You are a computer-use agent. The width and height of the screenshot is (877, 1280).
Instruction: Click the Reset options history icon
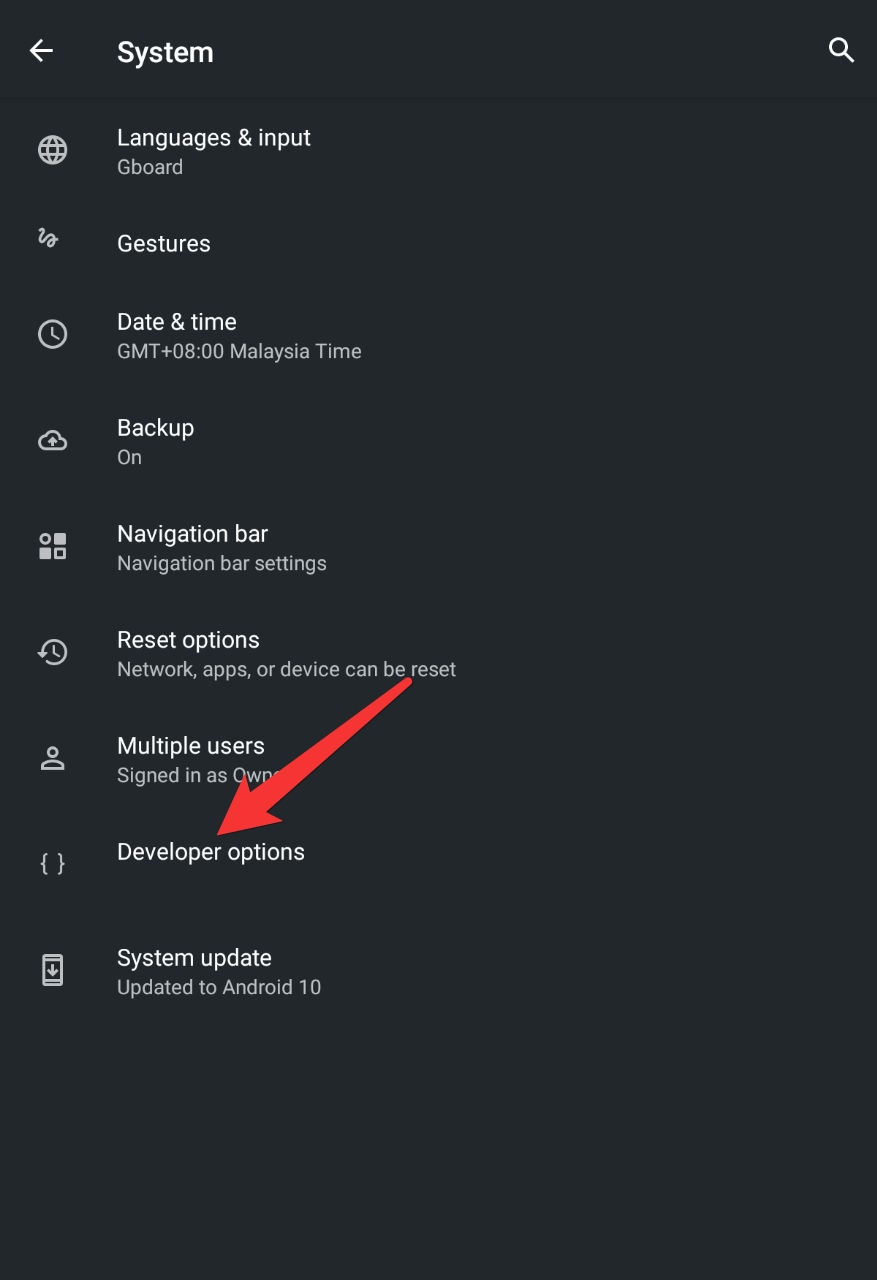tap(53, 652)
